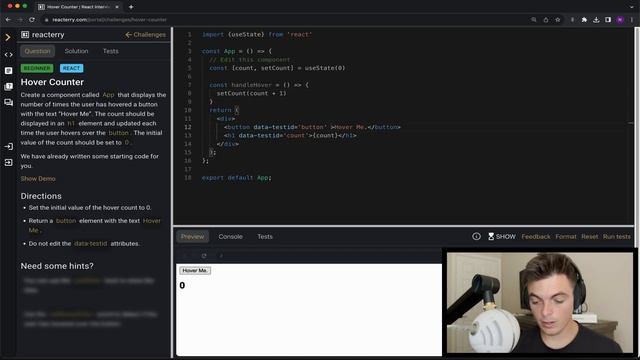Click the browser back arrow
The image size is (640, 360).
click(x=8, y=20)
